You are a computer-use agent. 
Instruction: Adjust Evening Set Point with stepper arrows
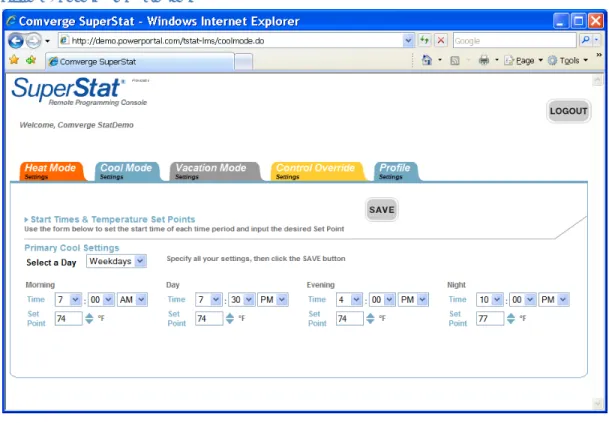coord(371,319)
